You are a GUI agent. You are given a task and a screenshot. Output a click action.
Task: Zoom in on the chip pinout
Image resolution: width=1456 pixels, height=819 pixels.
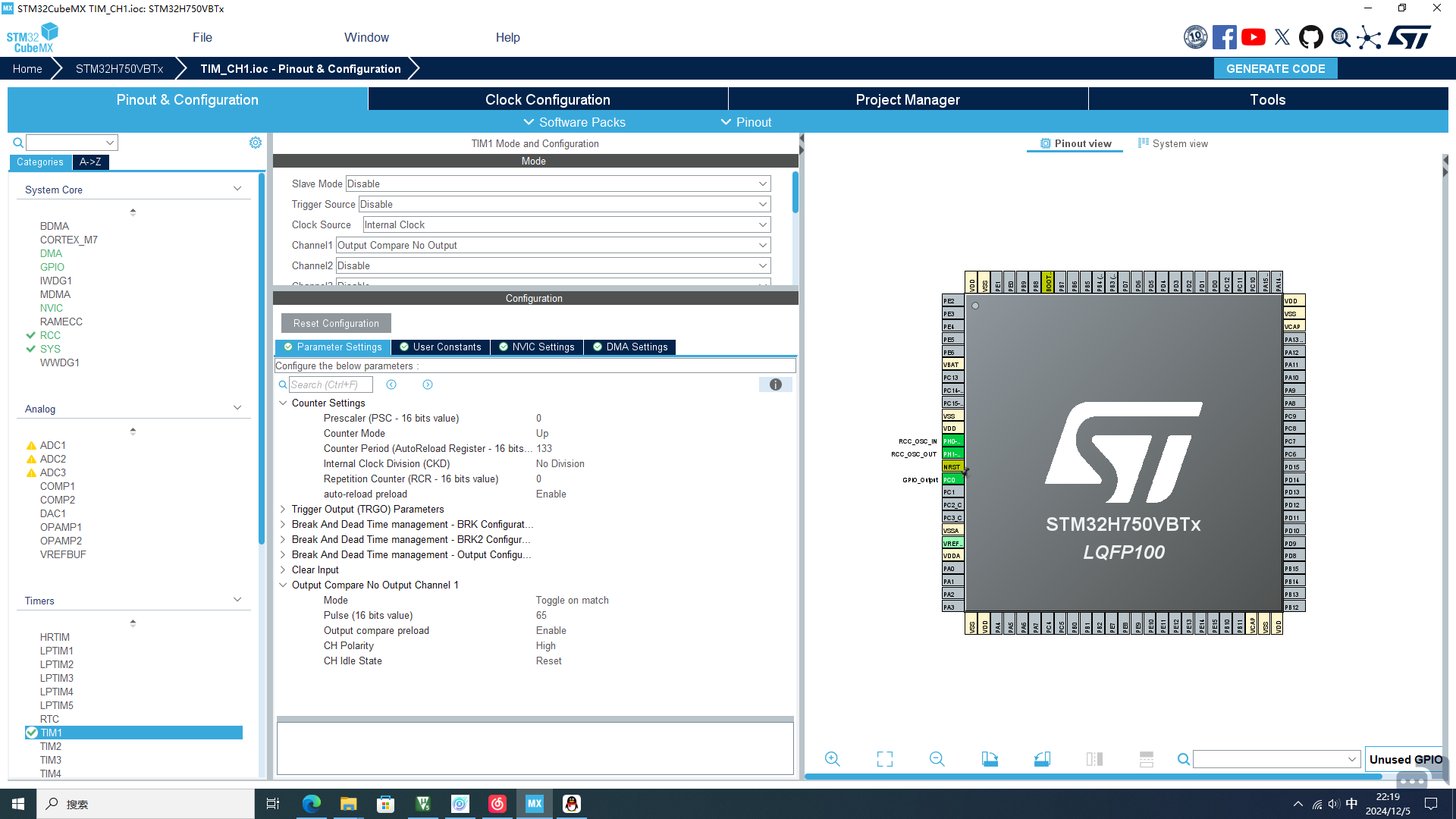[x=832, y=759]
